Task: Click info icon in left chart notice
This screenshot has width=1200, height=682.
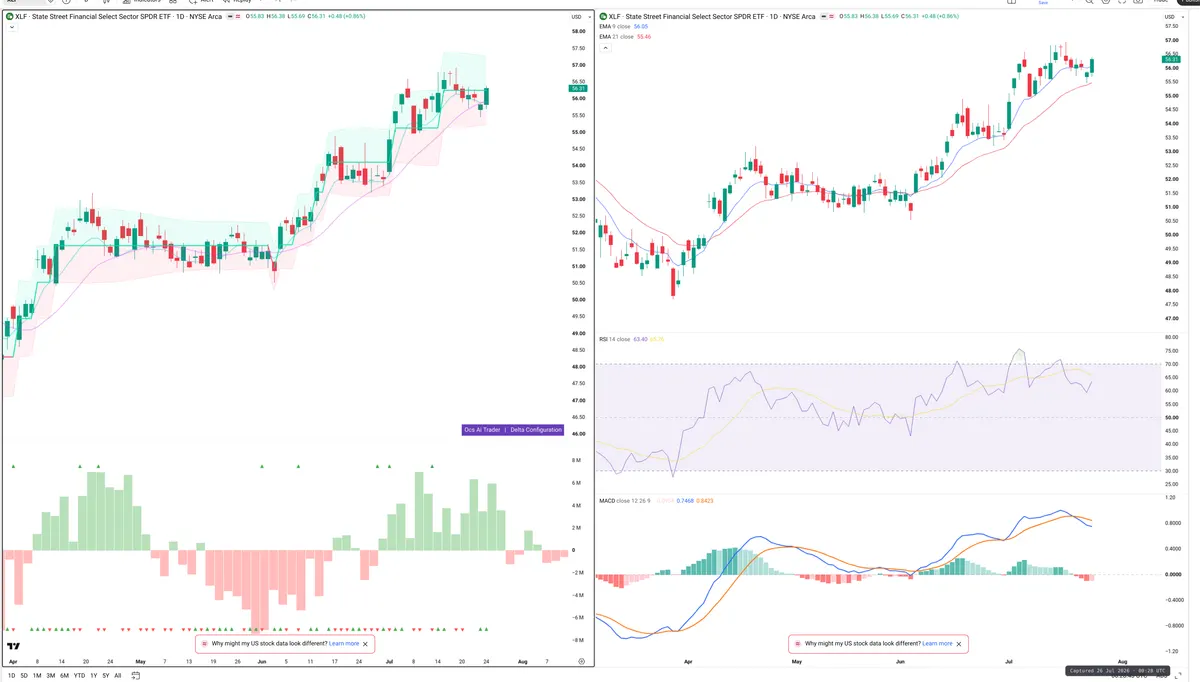Action: [x=205, y=644]
